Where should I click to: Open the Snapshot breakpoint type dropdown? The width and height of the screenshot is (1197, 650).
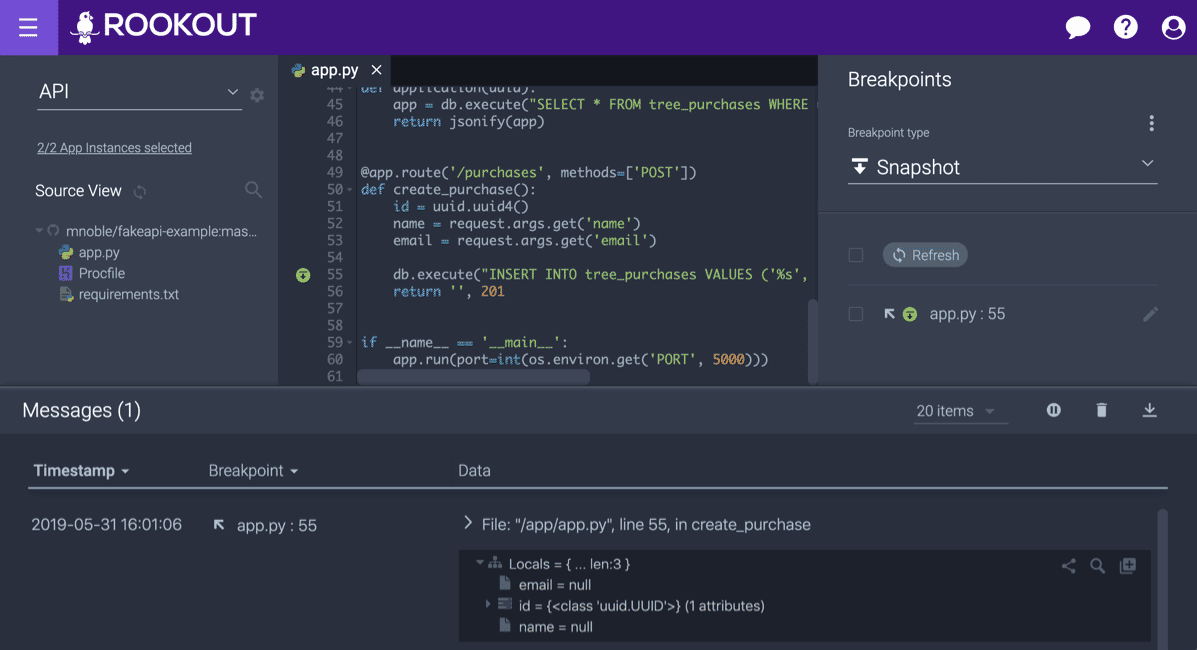1002,167
